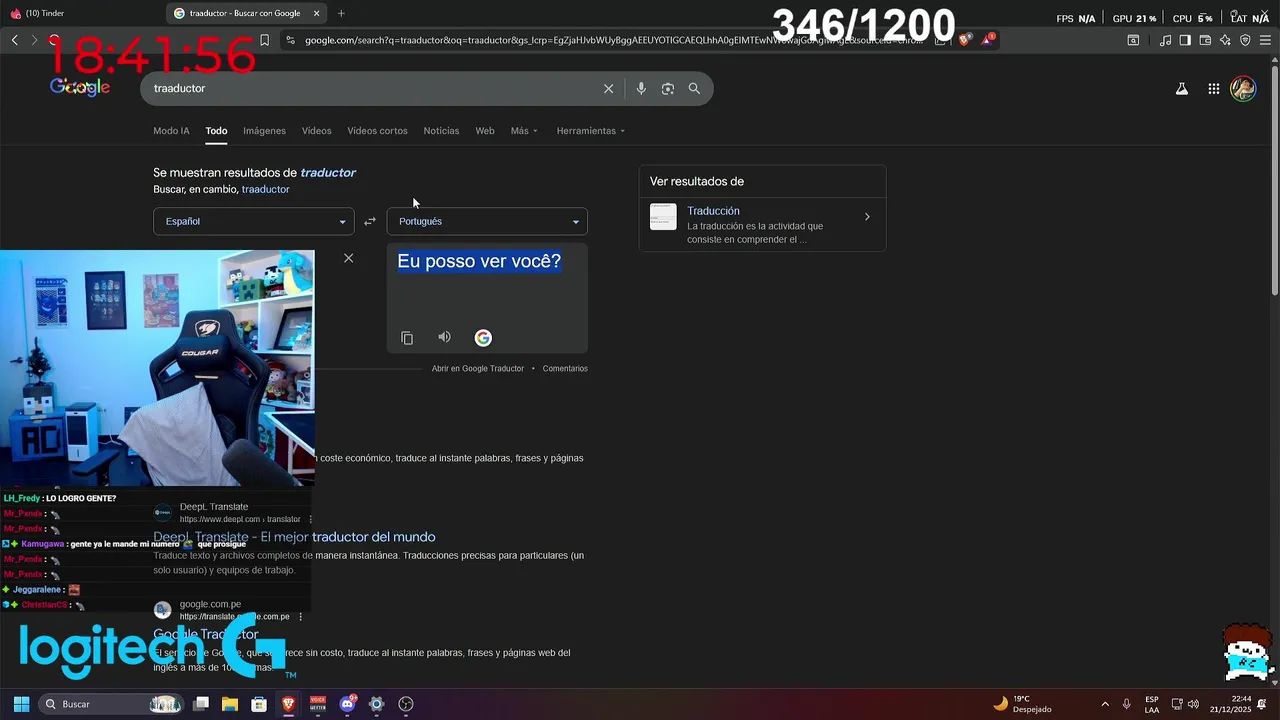Copy the Portuguese translation

coord(407,338)
